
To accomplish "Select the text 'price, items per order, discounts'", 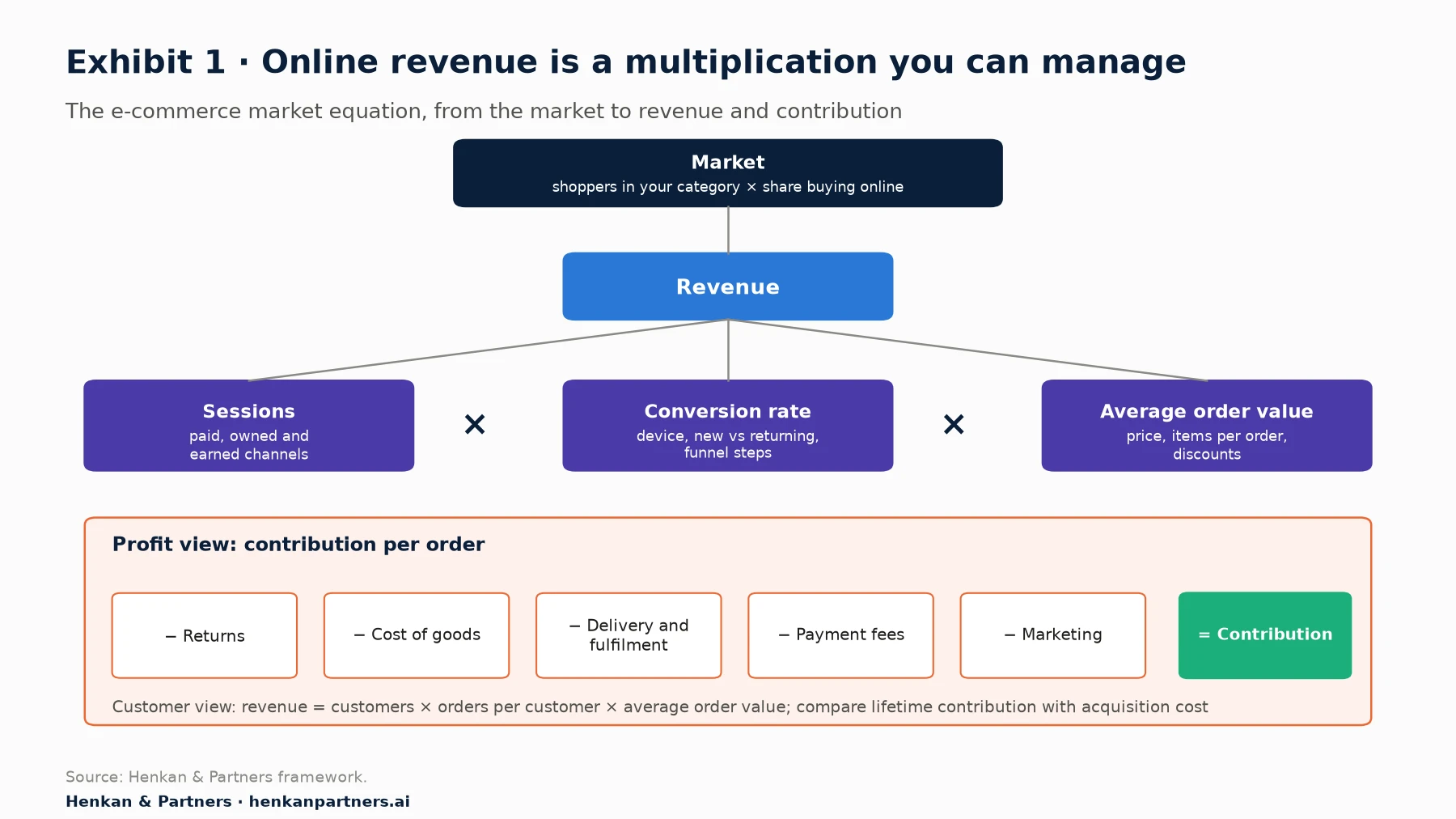I will [1207, 445].
